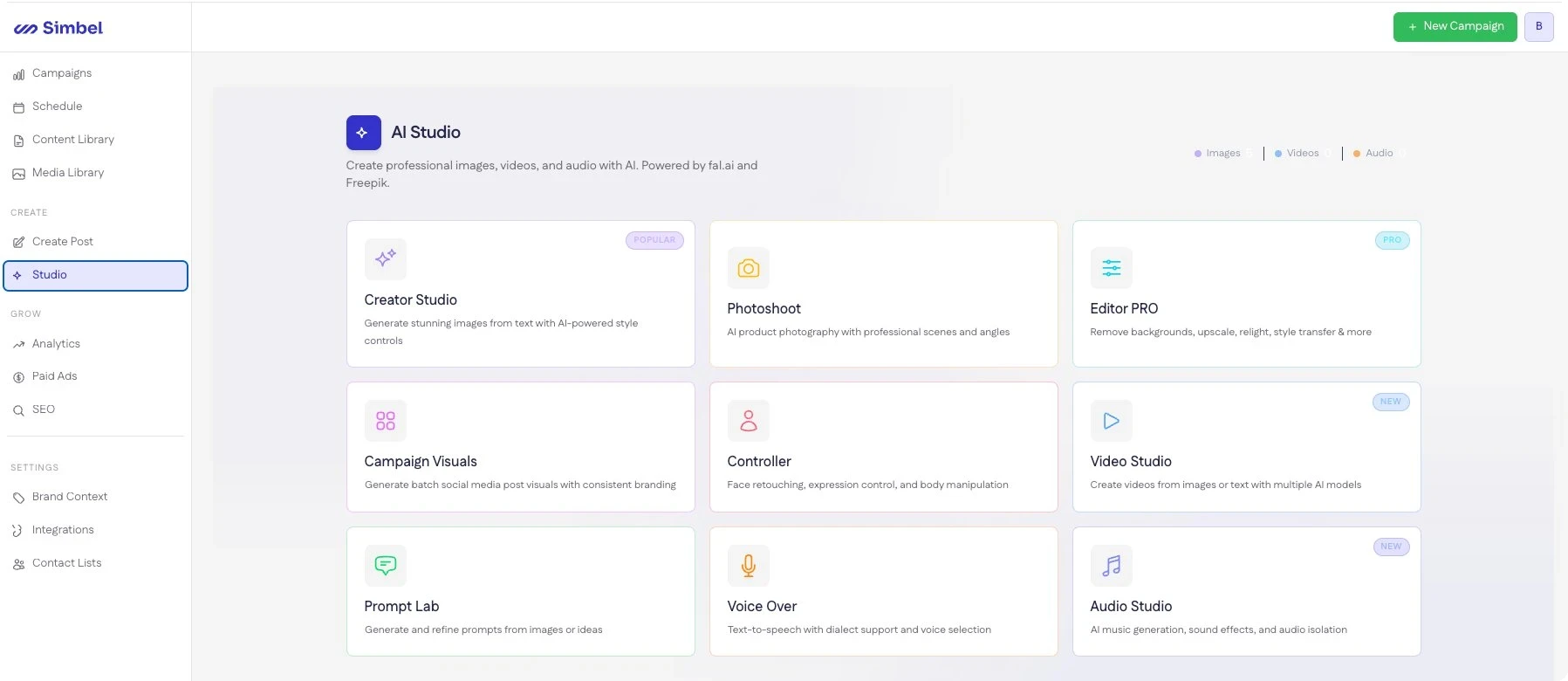Open the Editor PRO card title
The image size is (1568, 681).
tap(1124, 308)
